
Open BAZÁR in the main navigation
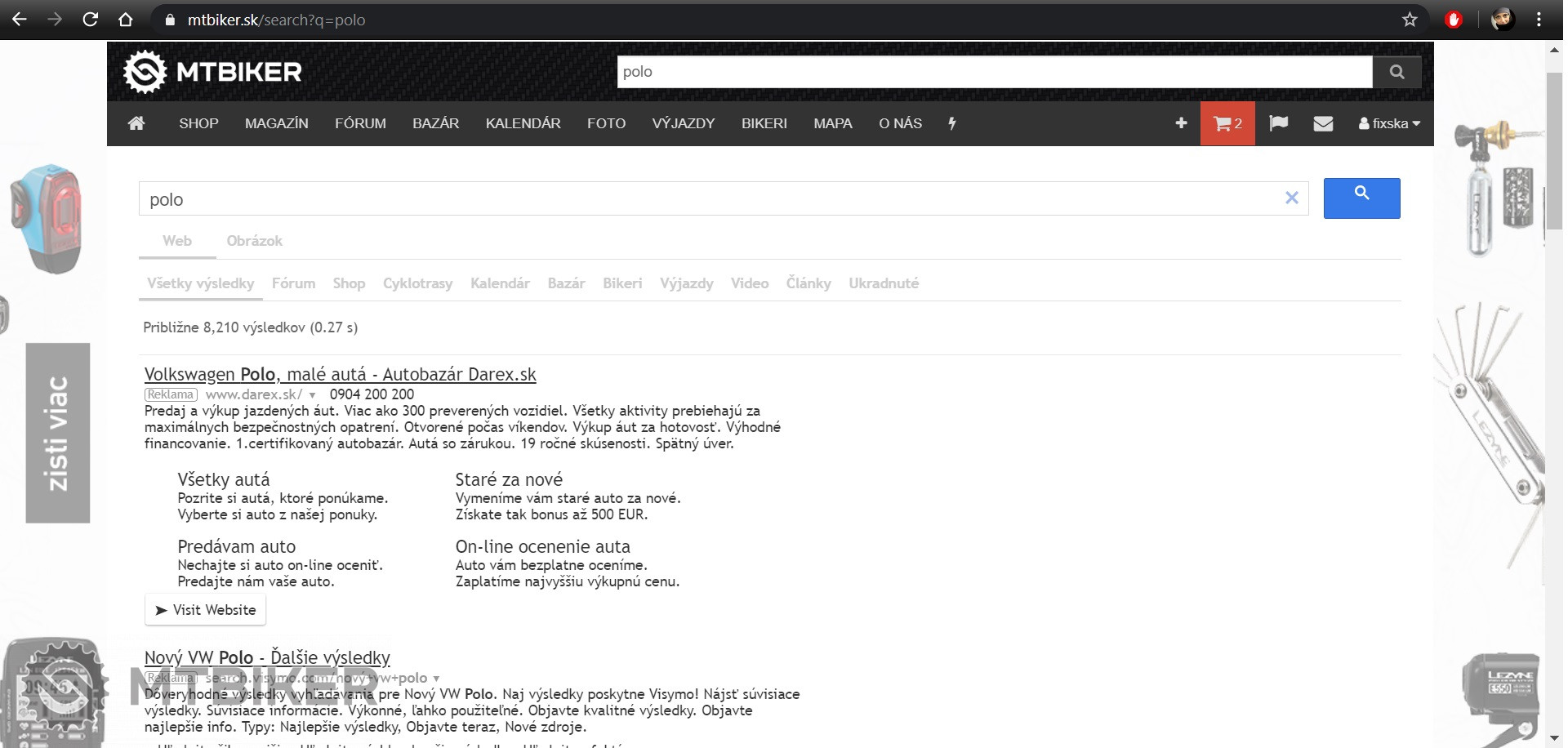[x=435, y=123]
